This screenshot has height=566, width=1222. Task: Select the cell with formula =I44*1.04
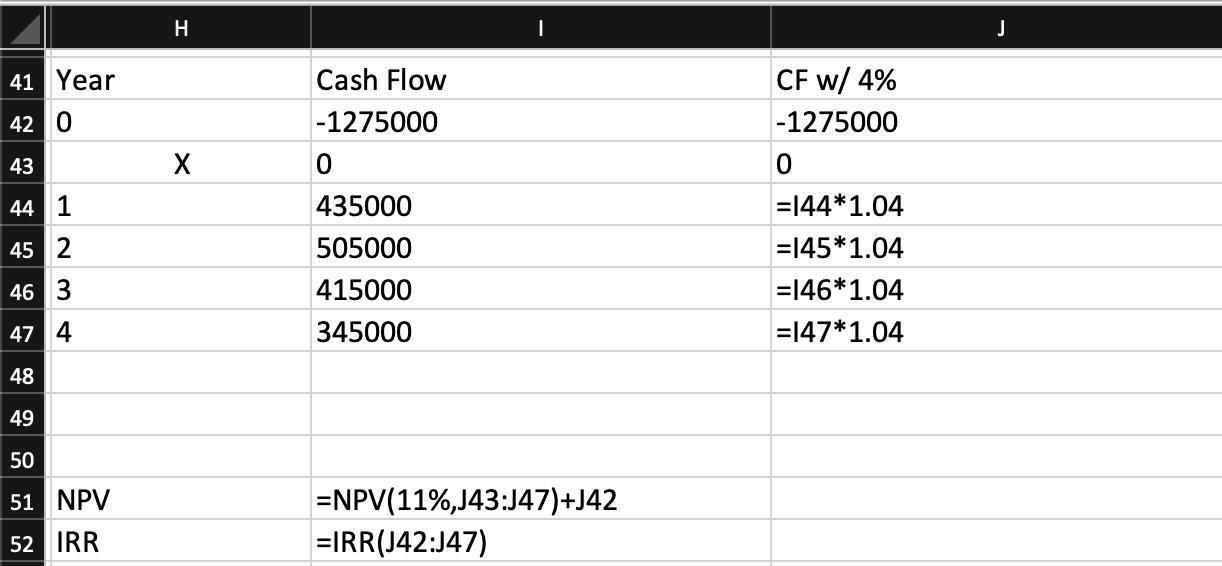tap(997, 206)
